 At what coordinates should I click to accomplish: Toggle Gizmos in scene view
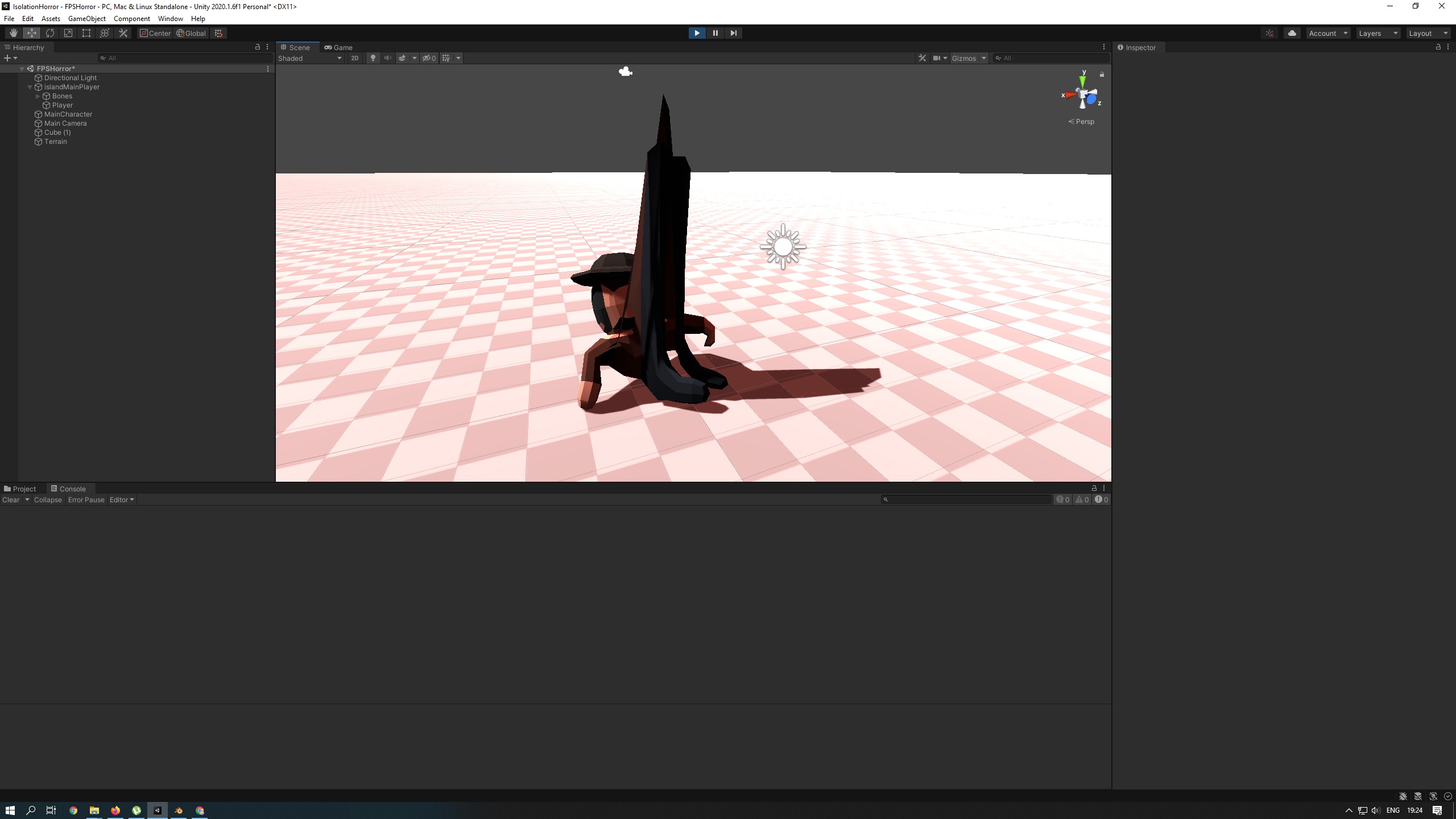(963, 58)
